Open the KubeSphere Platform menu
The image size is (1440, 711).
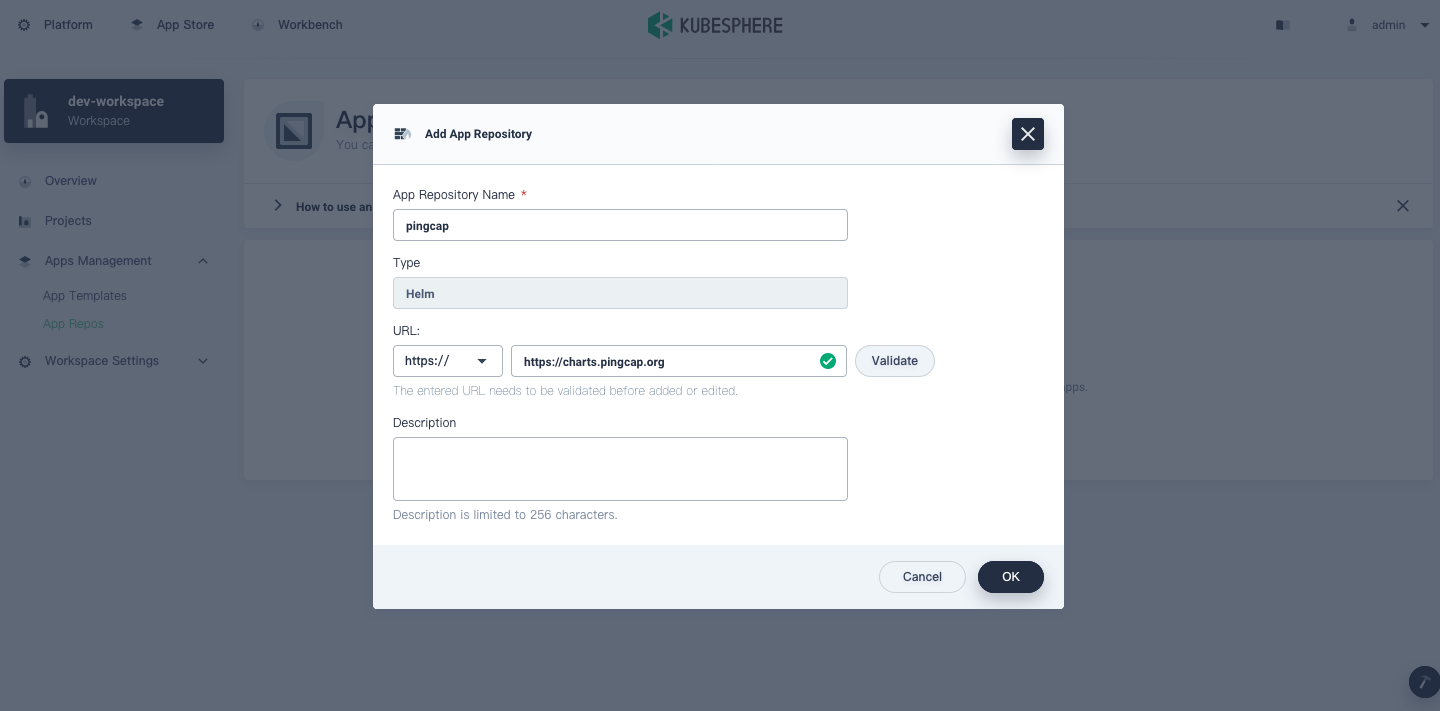point(55,24)
